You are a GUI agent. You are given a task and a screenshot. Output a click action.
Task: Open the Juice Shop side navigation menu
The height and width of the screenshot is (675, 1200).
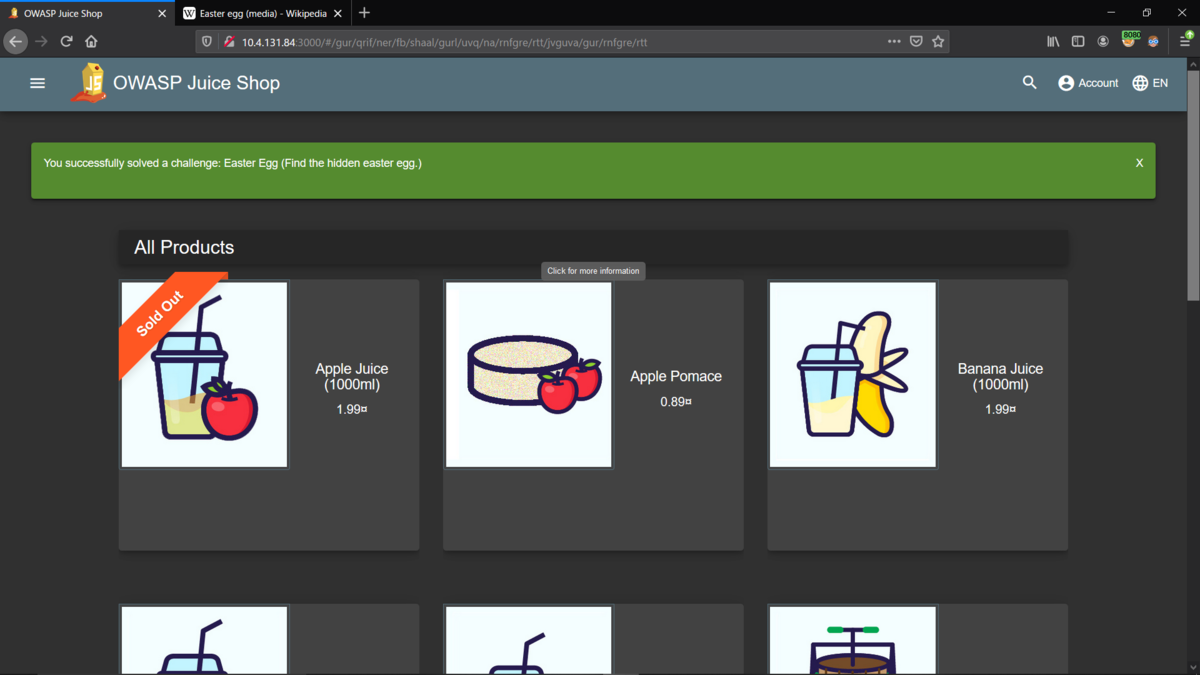pyautogui.click(x=38, y=83)
